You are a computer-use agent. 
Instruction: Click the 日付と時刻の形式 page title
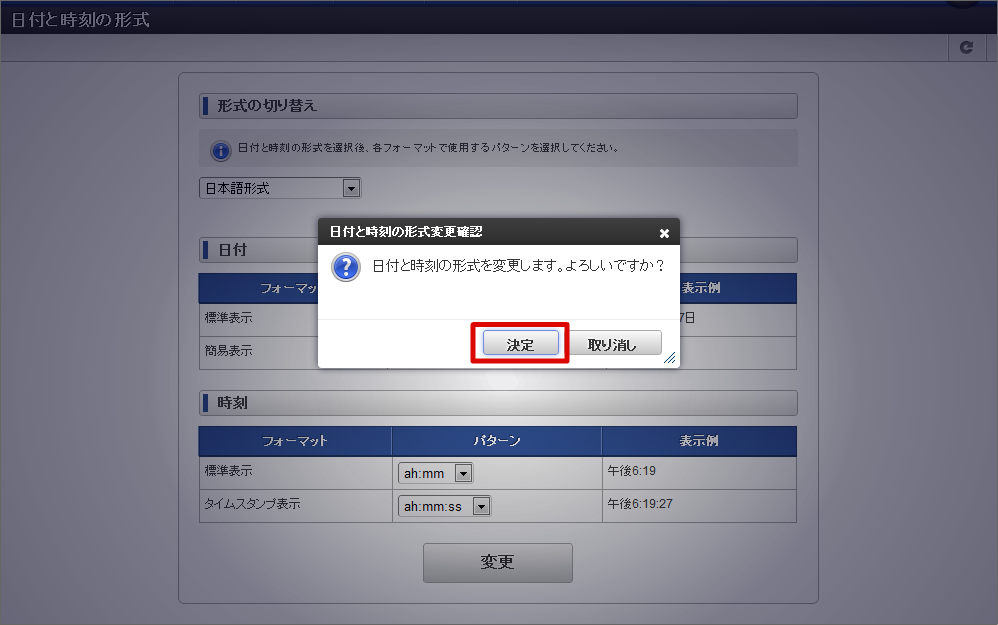click(x=80, y=20)
